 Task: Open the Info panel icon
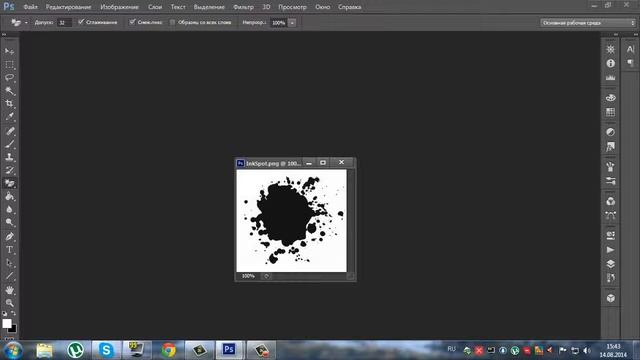(611, 63)
